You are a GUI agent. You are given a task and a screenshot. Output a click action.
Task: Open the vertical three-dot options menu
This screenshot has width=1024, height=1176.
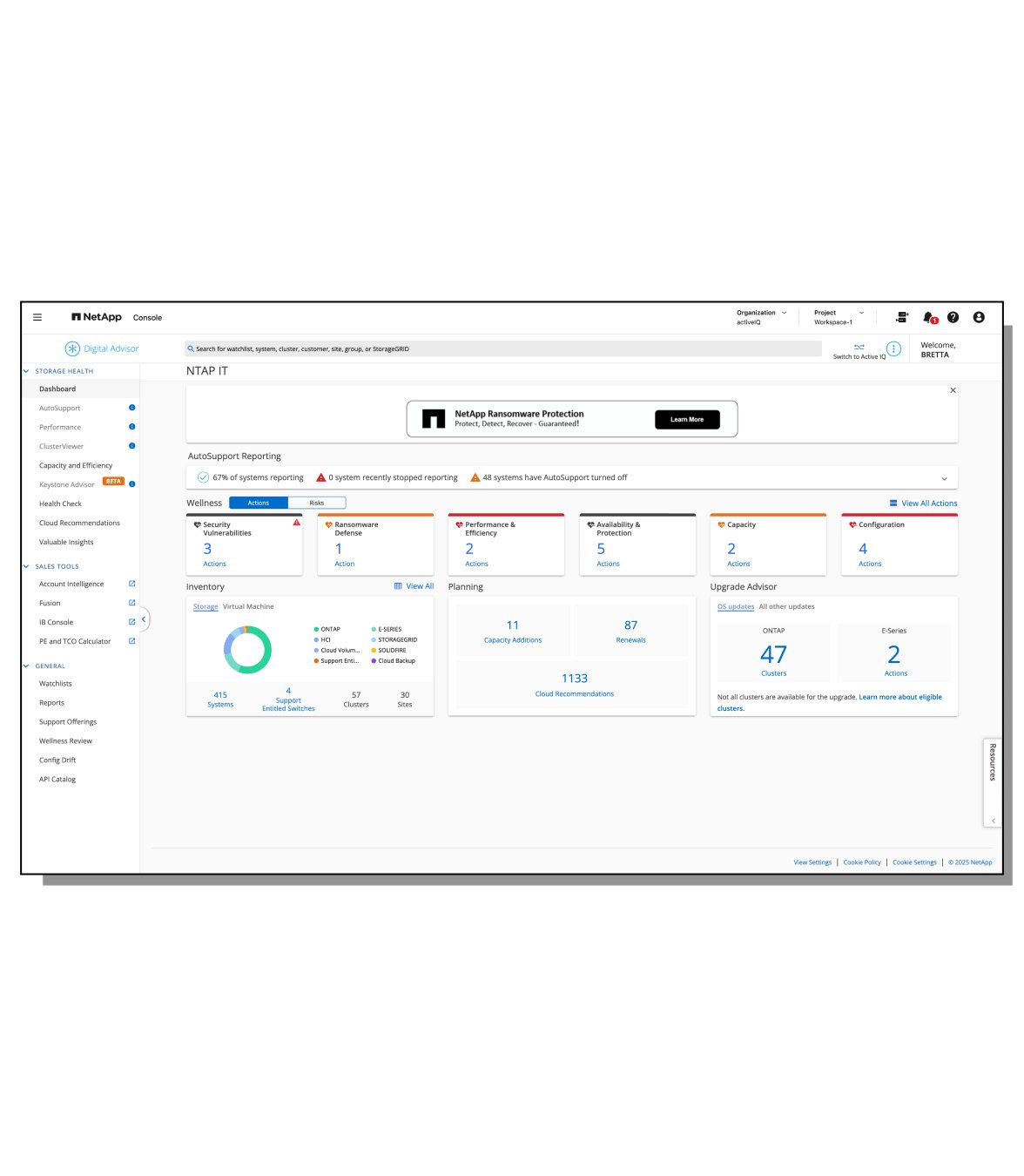point(893,348)
